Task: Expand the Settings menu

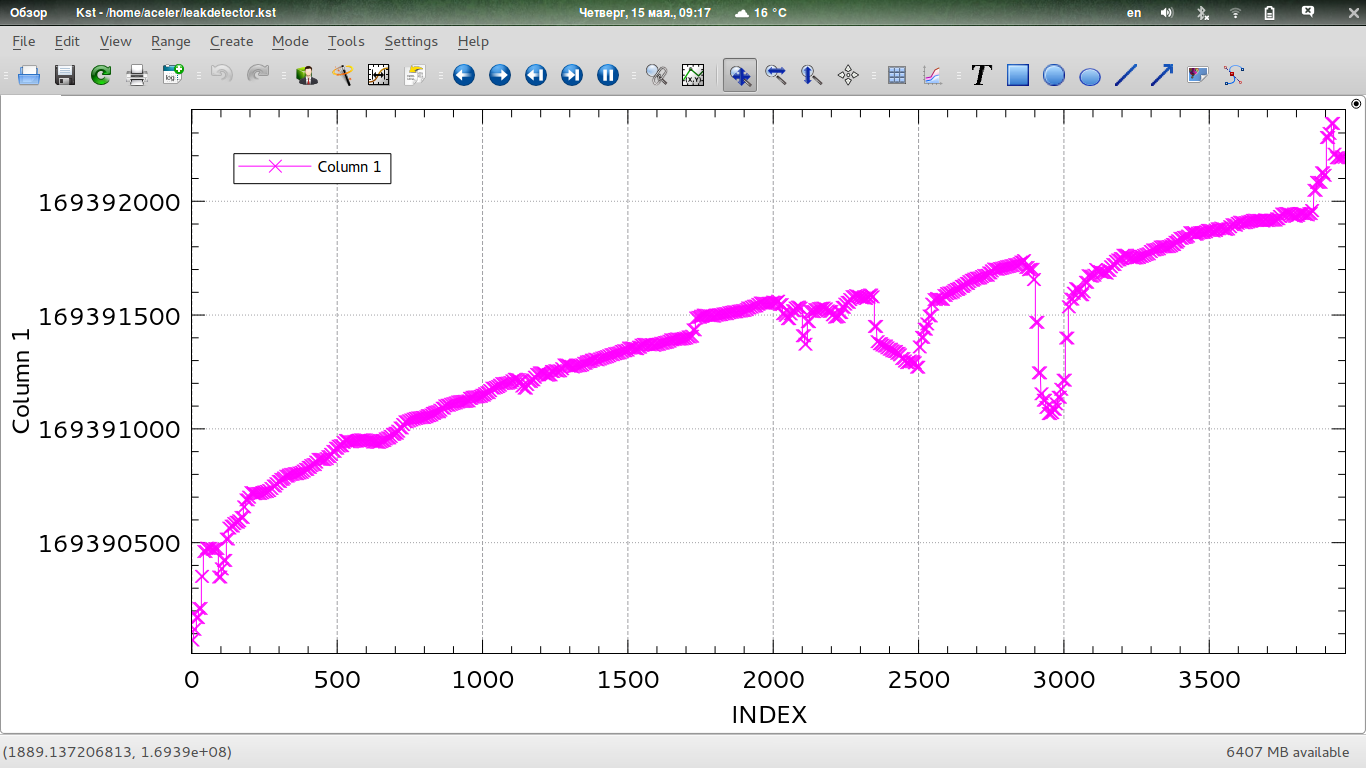Action: 411,41
